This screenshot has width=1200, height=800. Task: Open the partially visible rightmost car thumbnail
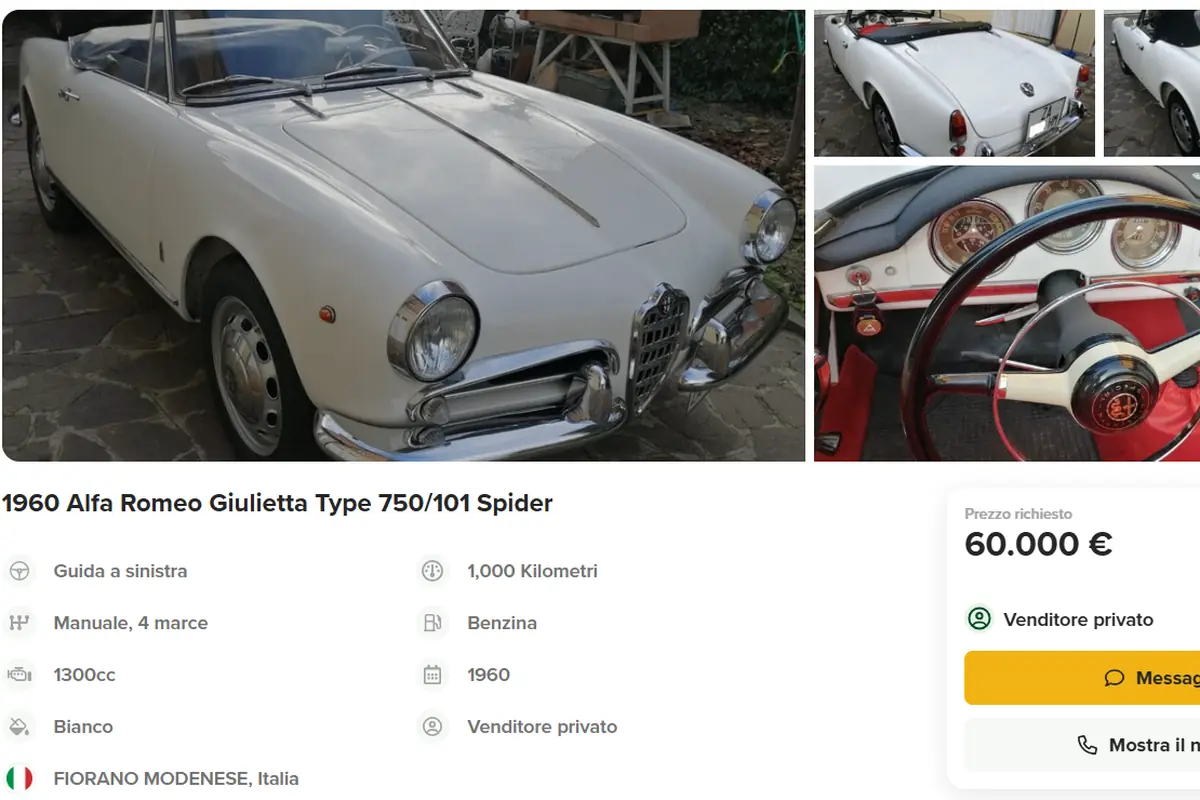[1152, 83]
